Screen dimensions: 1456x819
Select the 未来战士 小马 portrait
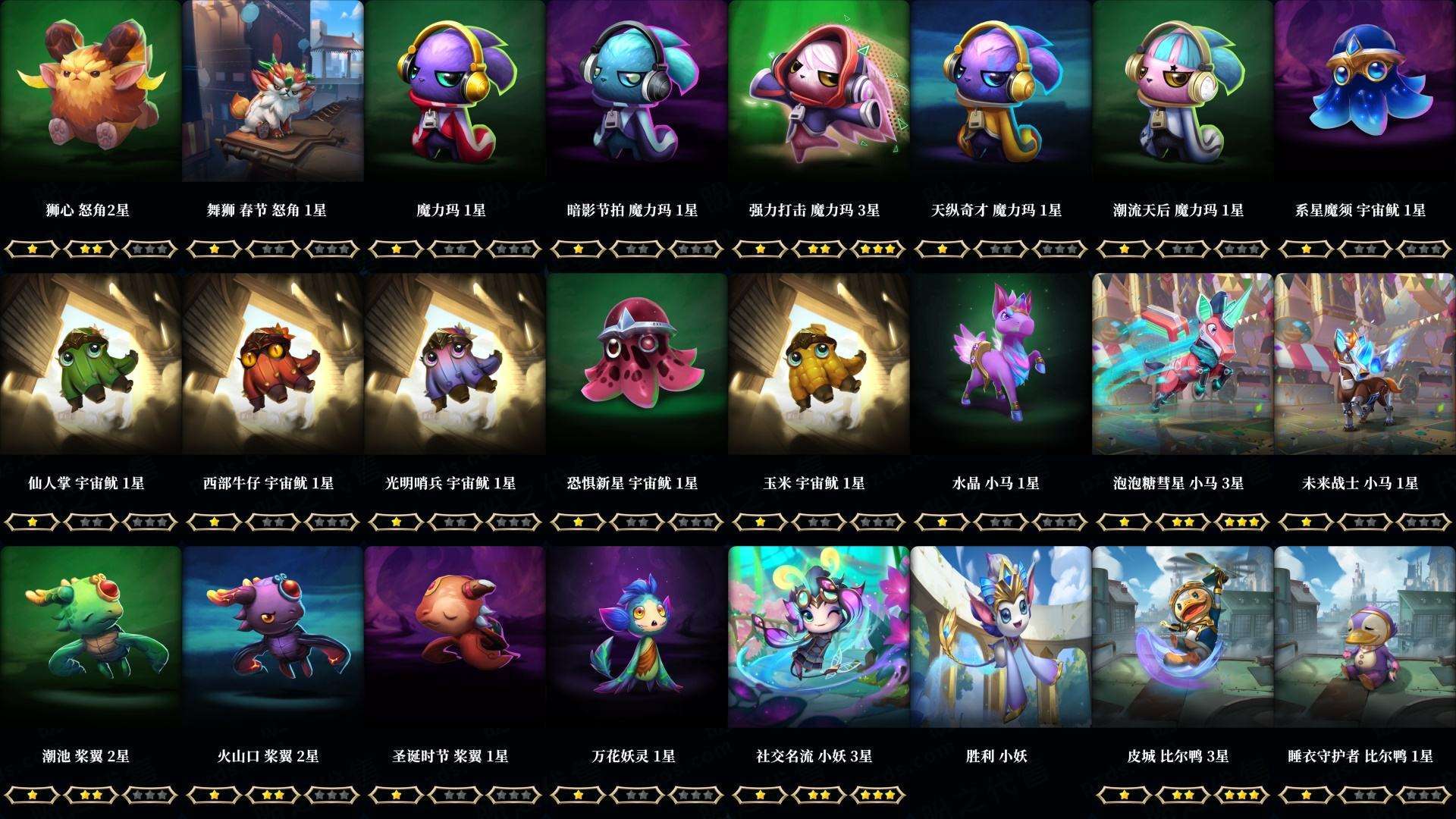point(1365,364)
